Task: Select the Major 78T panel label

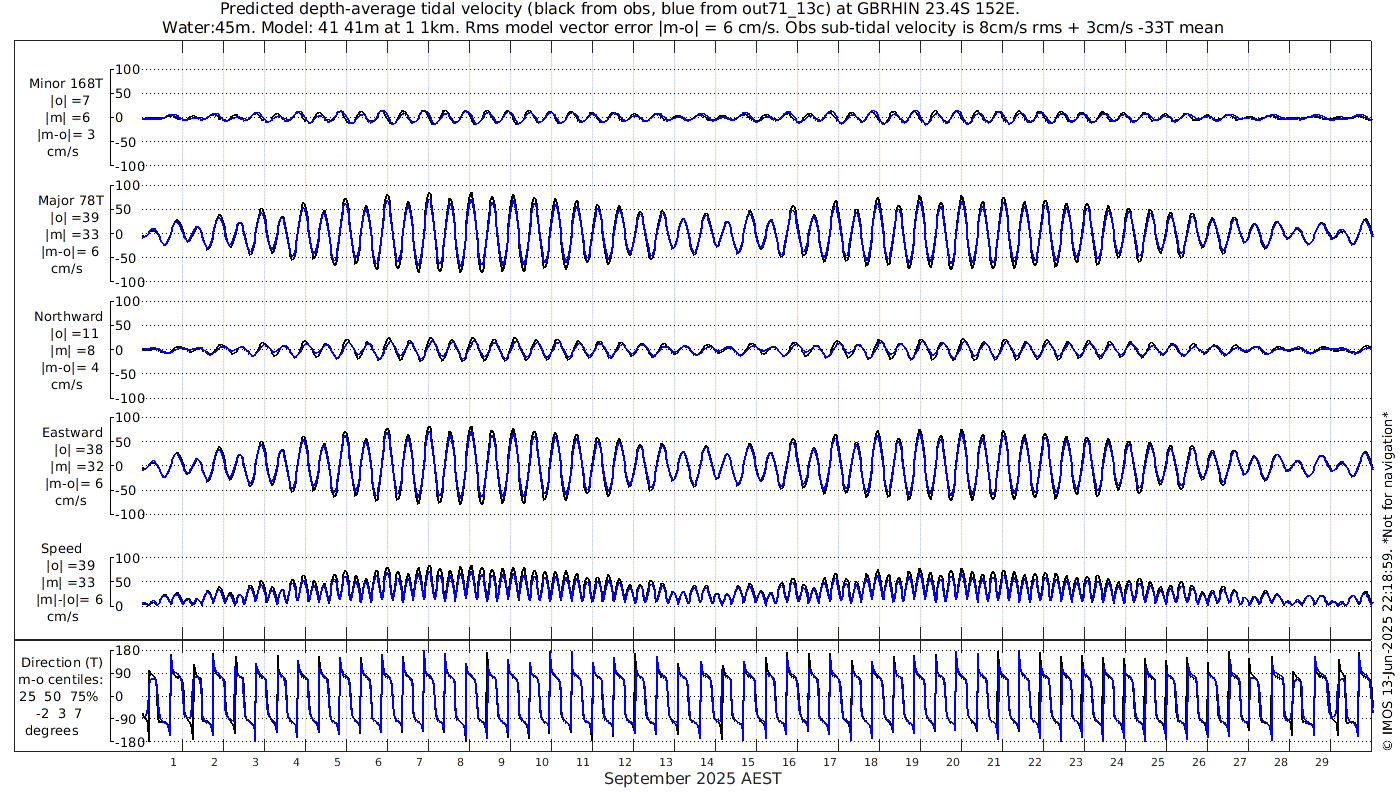Action: pos(67,200)
